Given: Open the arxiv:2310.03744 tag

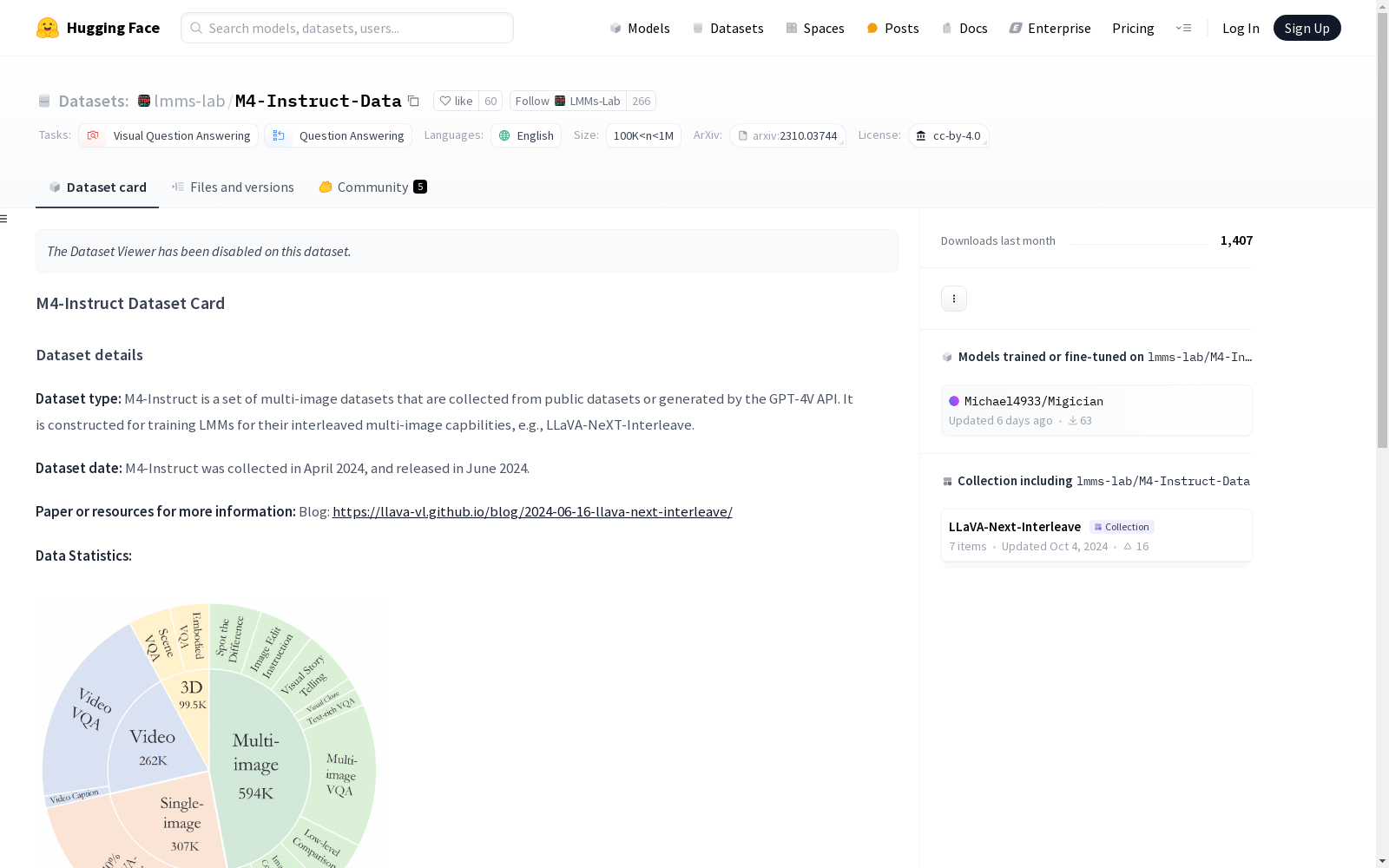Looking at the screenshot, I should coord(788,135).
